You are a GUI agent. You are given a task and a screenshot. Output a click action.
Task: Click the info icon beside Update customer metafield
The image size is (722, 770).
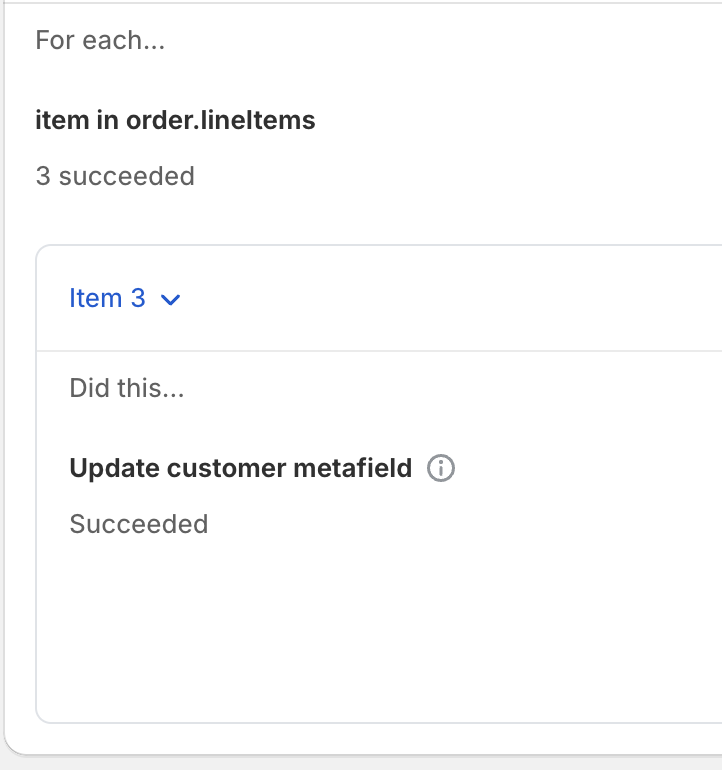pos(441,468)
